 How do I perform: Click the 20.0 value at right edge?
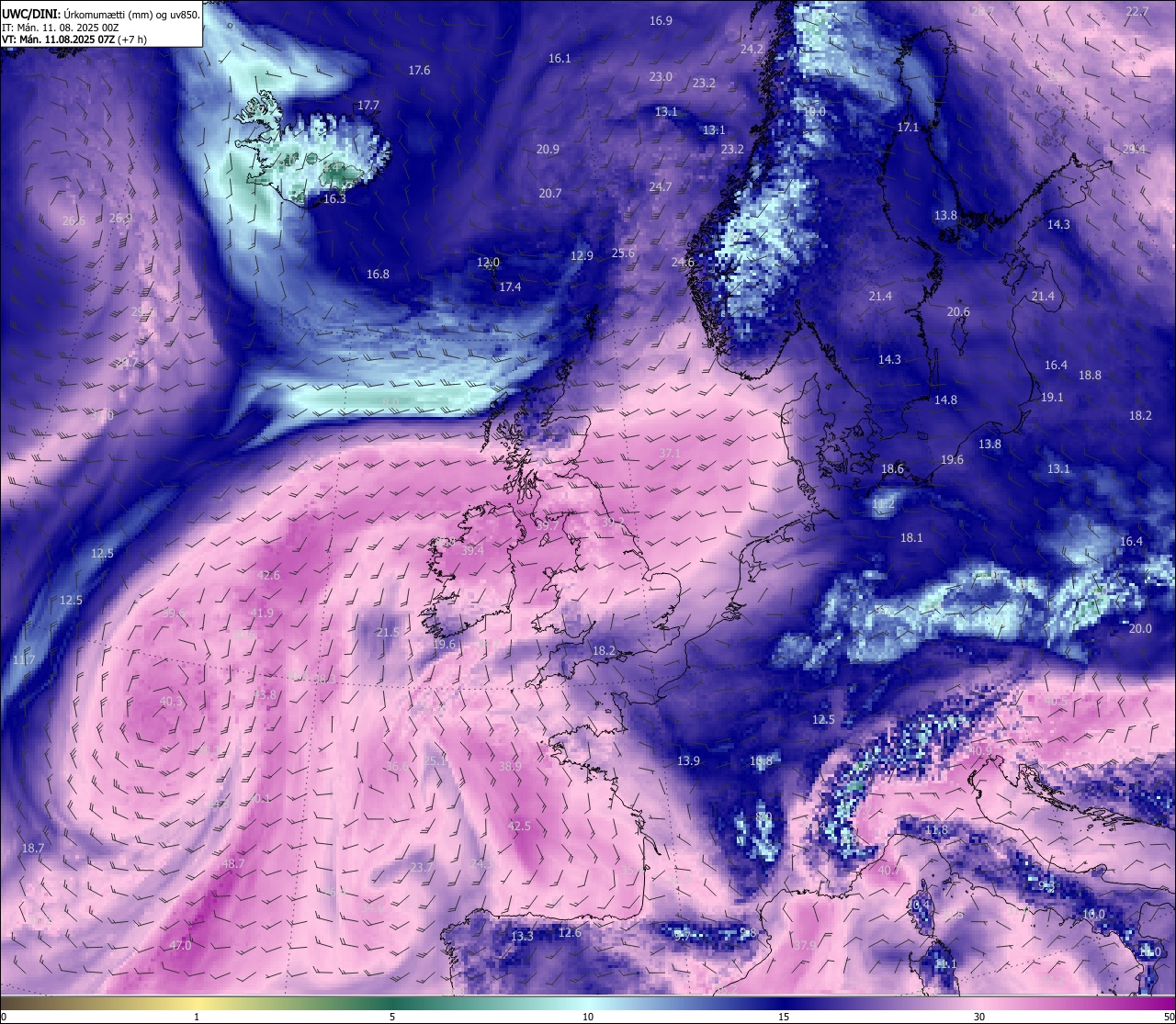1139,628
